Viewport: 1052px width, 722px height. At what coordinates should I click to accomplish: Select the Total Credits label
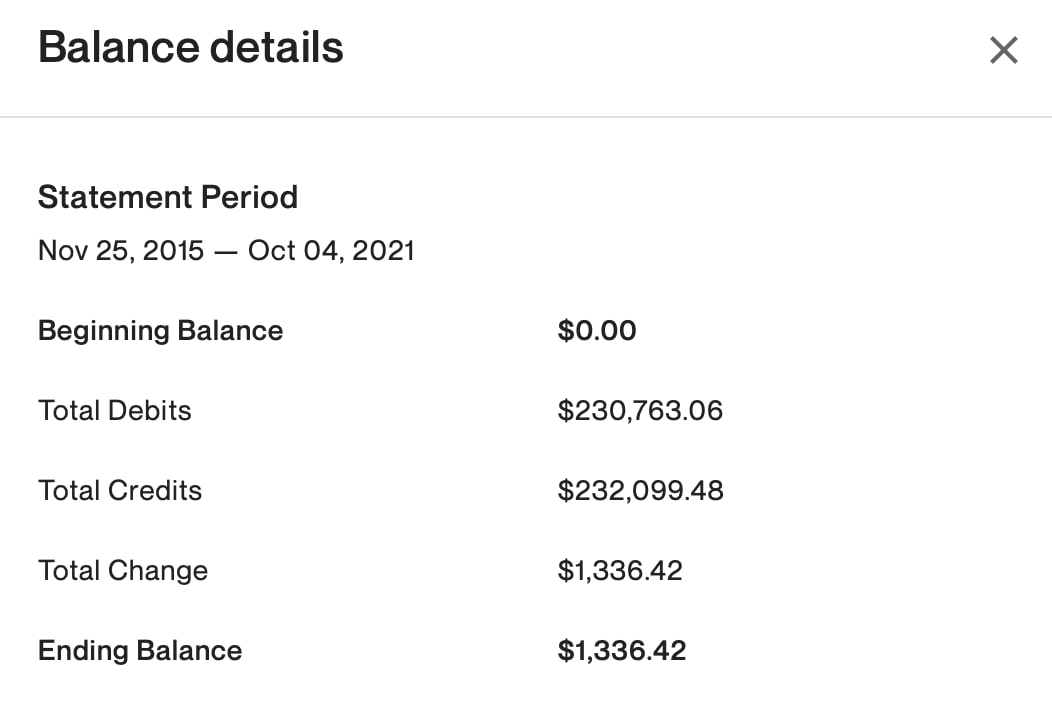coord(120,491)
